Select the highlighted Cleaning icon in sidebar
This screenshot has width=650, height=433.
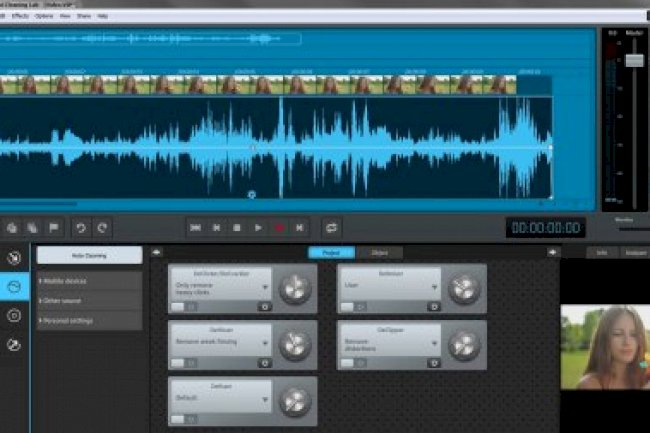(15, 286)
